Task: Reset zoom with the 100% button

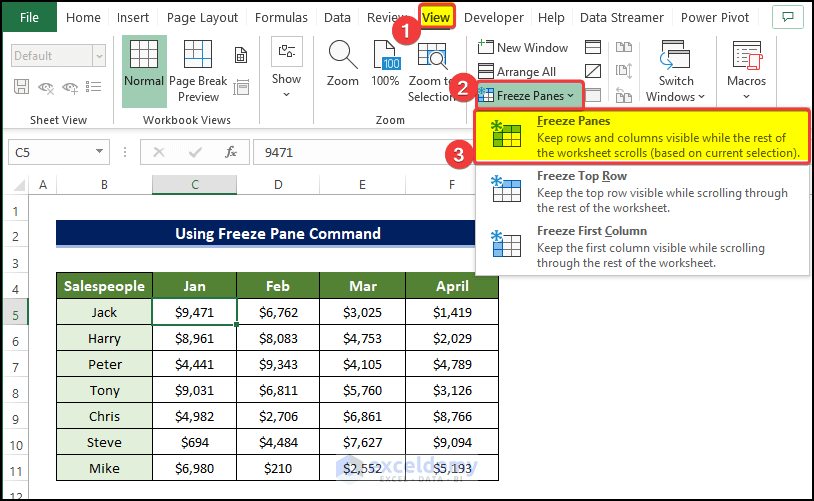Action: tap(385, 63)
